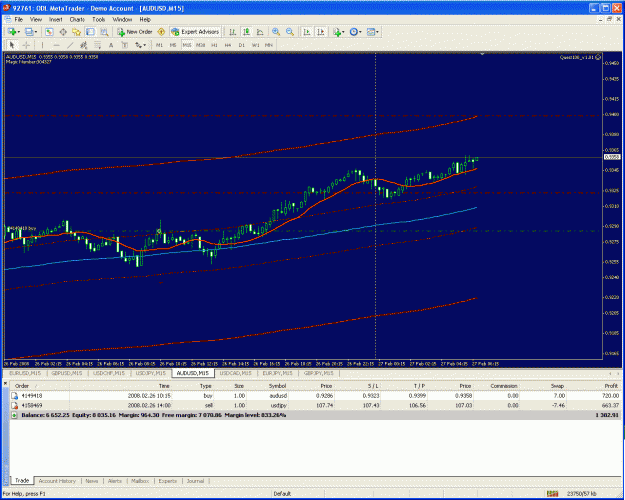Open the Market Watch window icon
This screenshot has height=500, width=625.
click(49, 32)
